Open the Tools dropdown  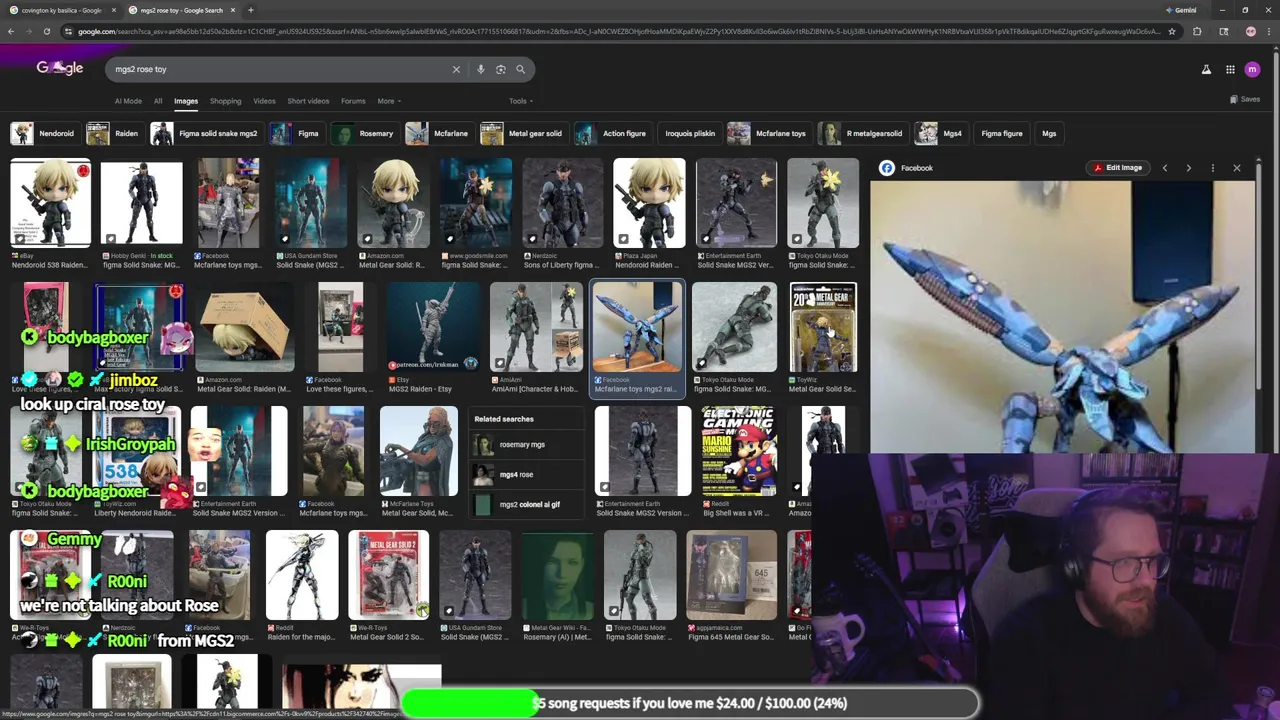pos(520,101)
